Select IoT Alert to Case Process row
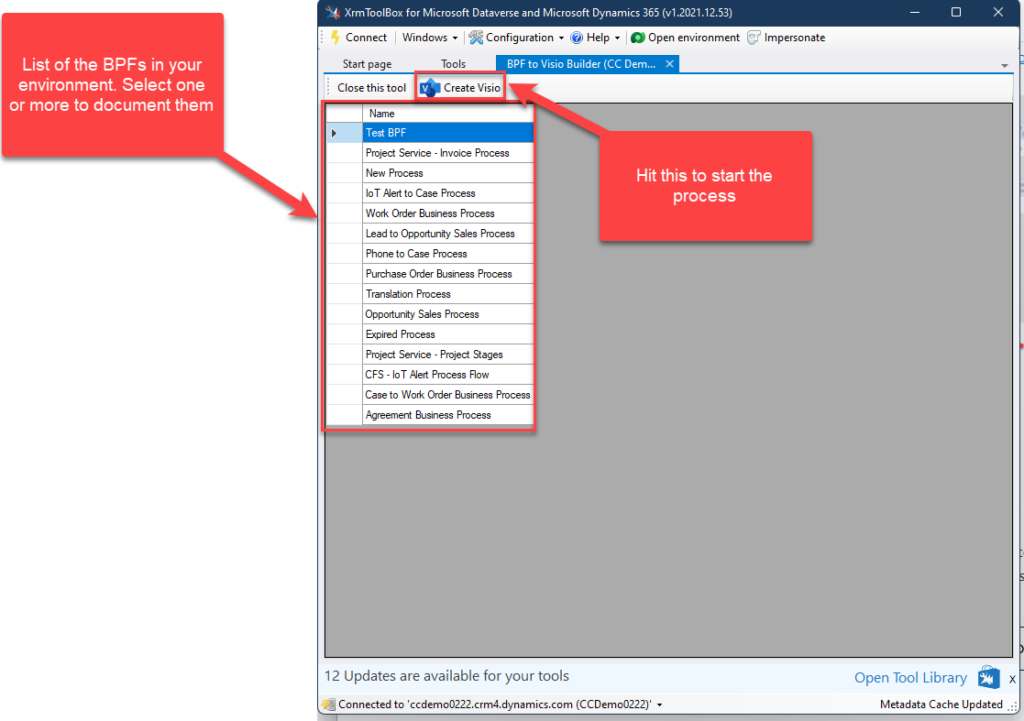This screenshot has height=721, width=1024. point(448,193)
